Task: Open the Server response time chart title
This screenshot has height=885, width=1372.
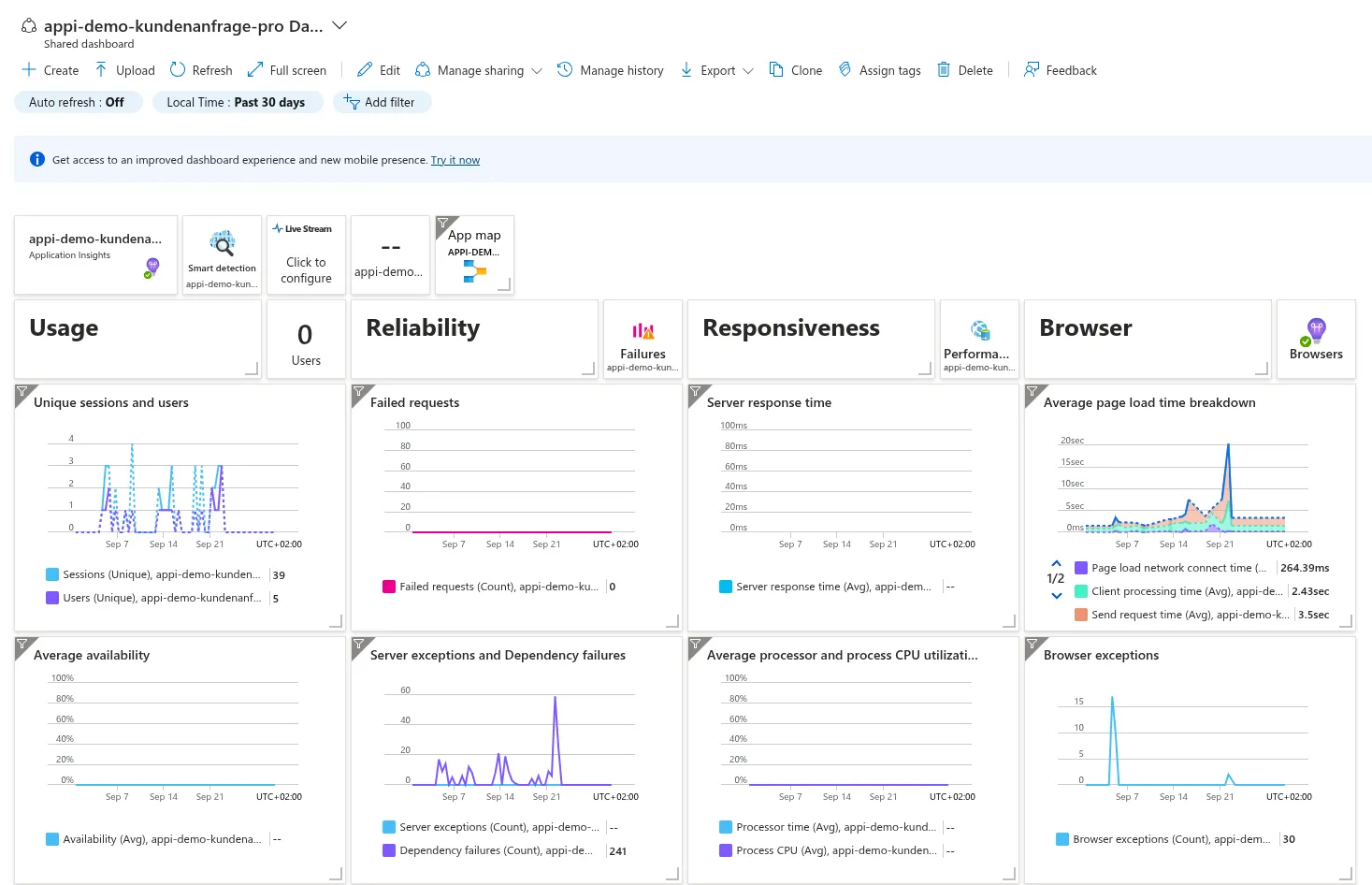Action: pos(770,403)
